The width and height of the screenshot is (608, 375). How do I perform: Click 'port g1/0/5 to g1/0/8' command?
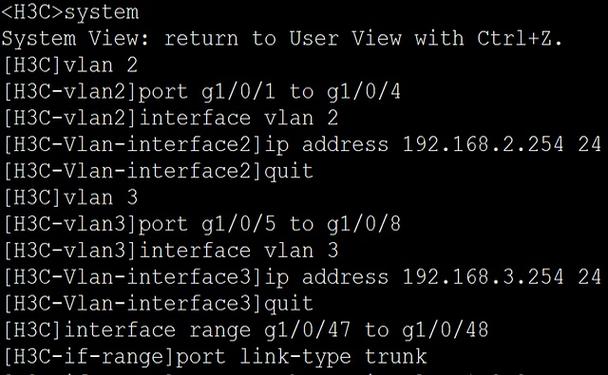269,224
